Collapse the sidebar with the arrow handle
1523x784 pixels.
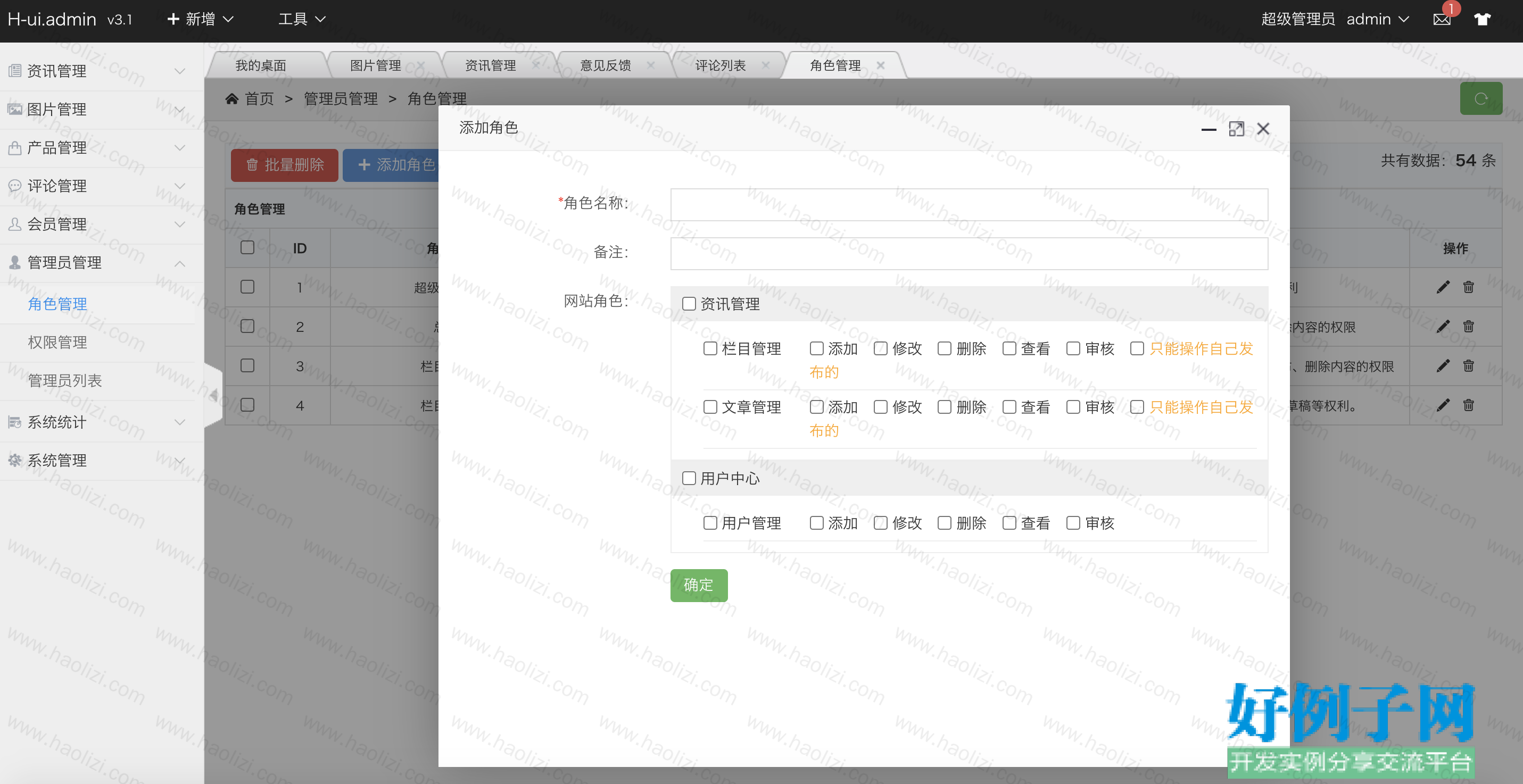(213, 395)
